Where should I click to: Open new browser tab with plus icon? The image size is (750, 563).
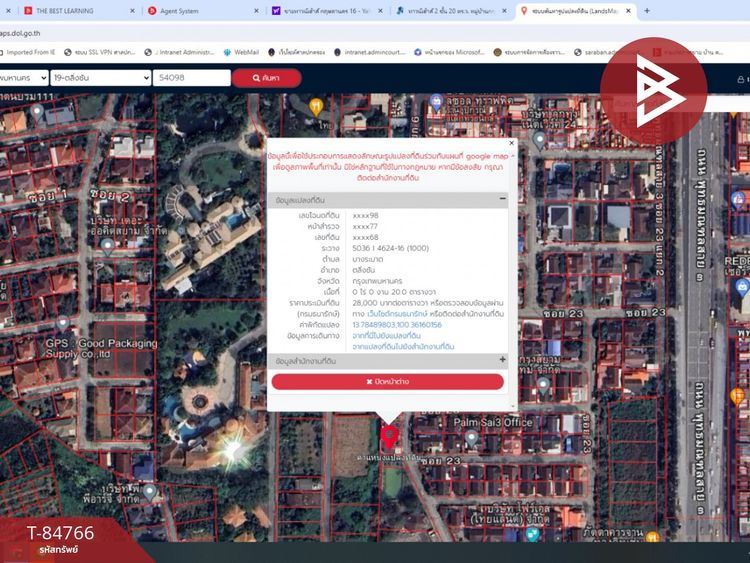tap(646, 11)
